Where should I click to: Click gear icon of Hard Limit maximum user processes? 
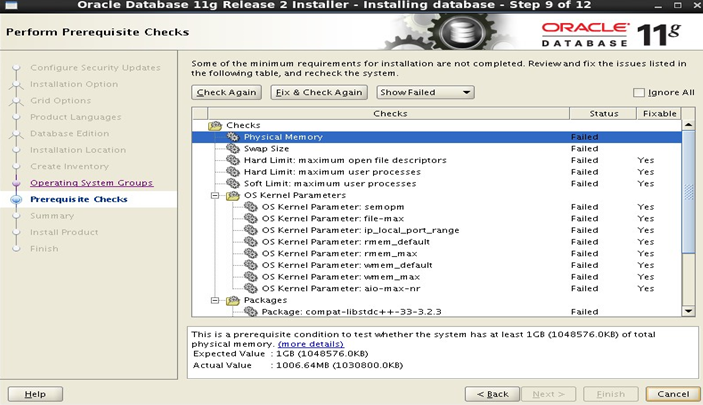tap(233, 172)
